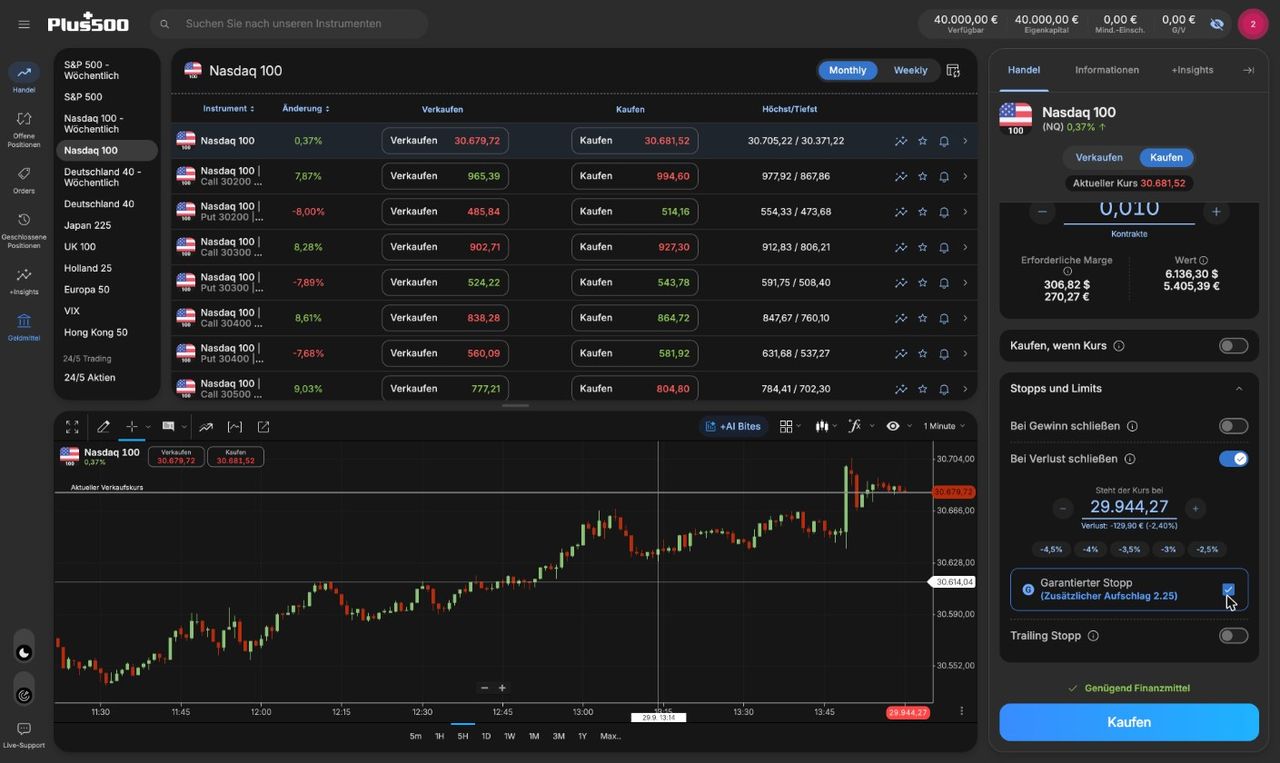Switch the instrument list to Weekly
1280x763 pixels.
910,70
